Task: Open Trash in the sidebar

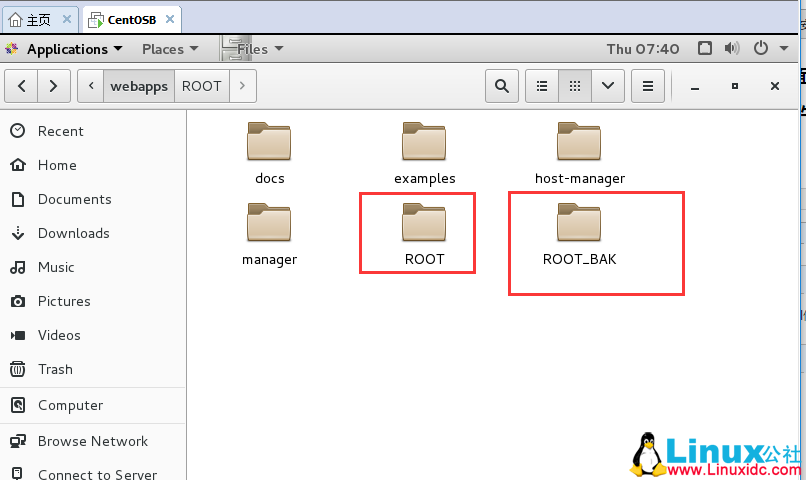Action: pos(55,369)
